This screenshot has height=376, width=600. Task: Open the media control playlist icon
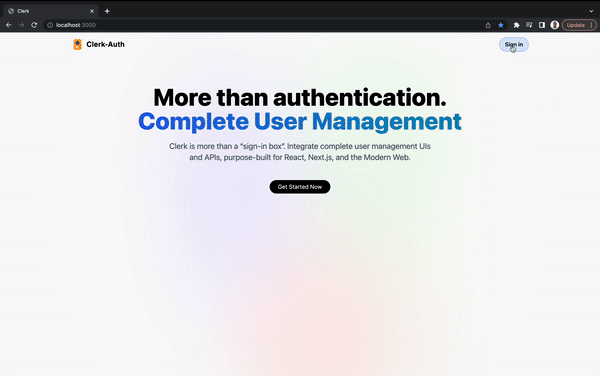click(529, 25)
